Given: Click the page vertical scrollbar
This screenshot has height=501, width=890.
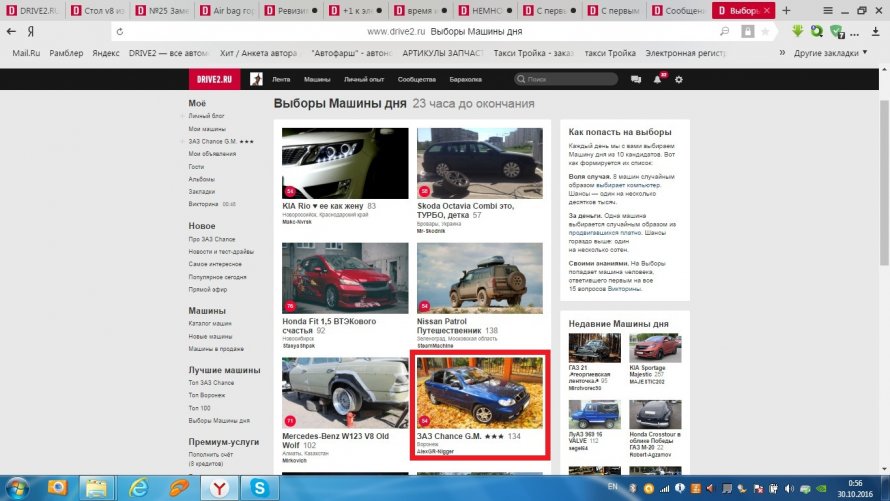Looking at the screenshot, I should 884,182.
